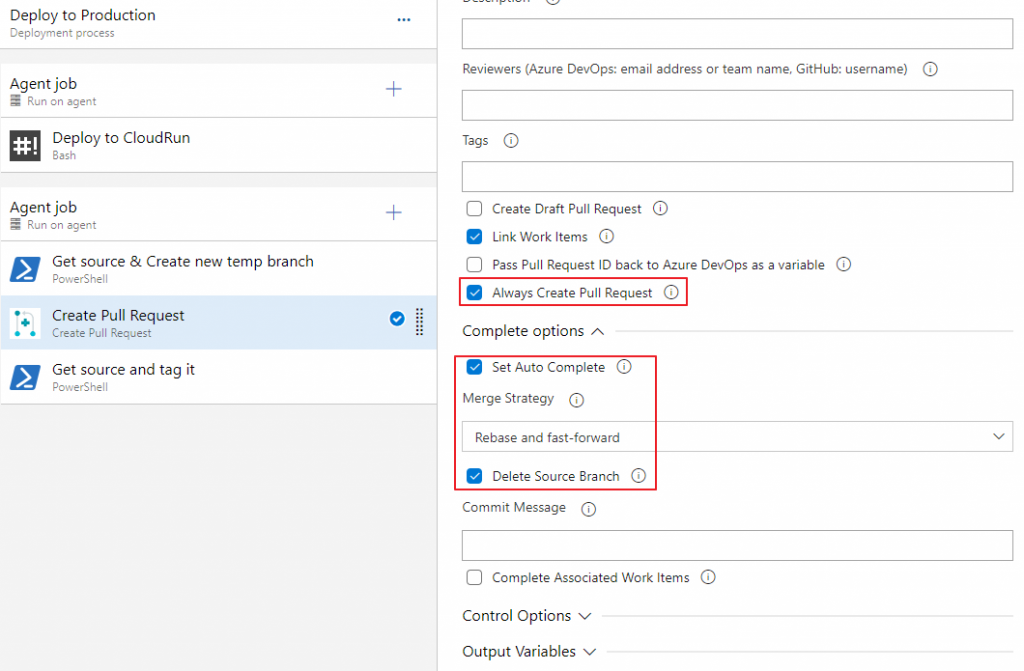Expand the Control Options section

tap(526, 616)
